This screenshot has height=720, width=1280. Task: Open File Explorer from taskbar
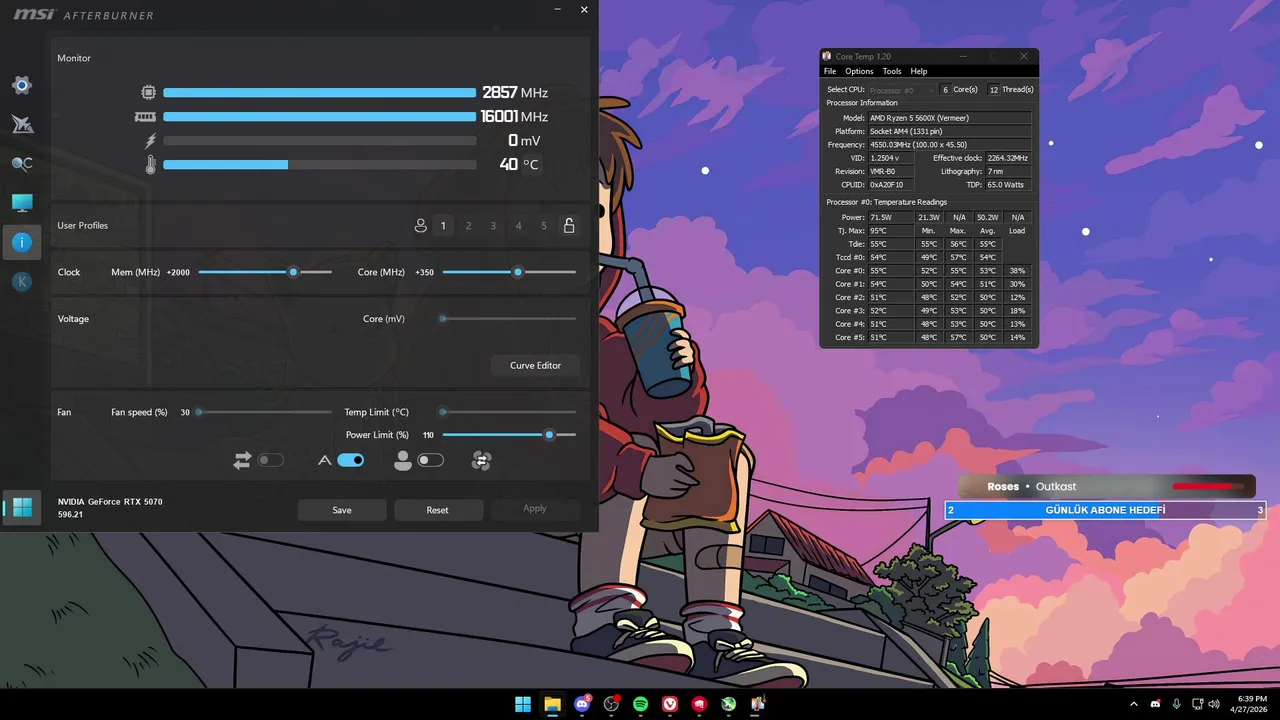click(x=552, y=704)
